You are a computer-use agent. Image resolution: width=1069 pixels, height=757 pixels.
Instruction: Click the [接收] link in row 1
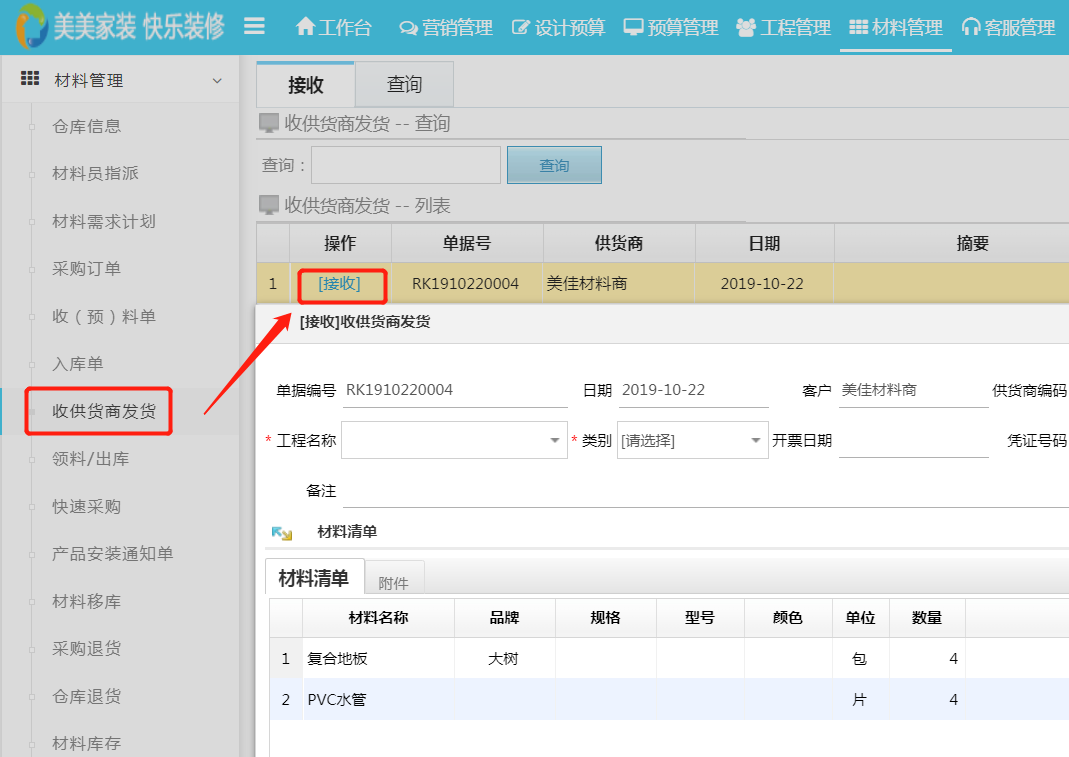coord(341,284)
